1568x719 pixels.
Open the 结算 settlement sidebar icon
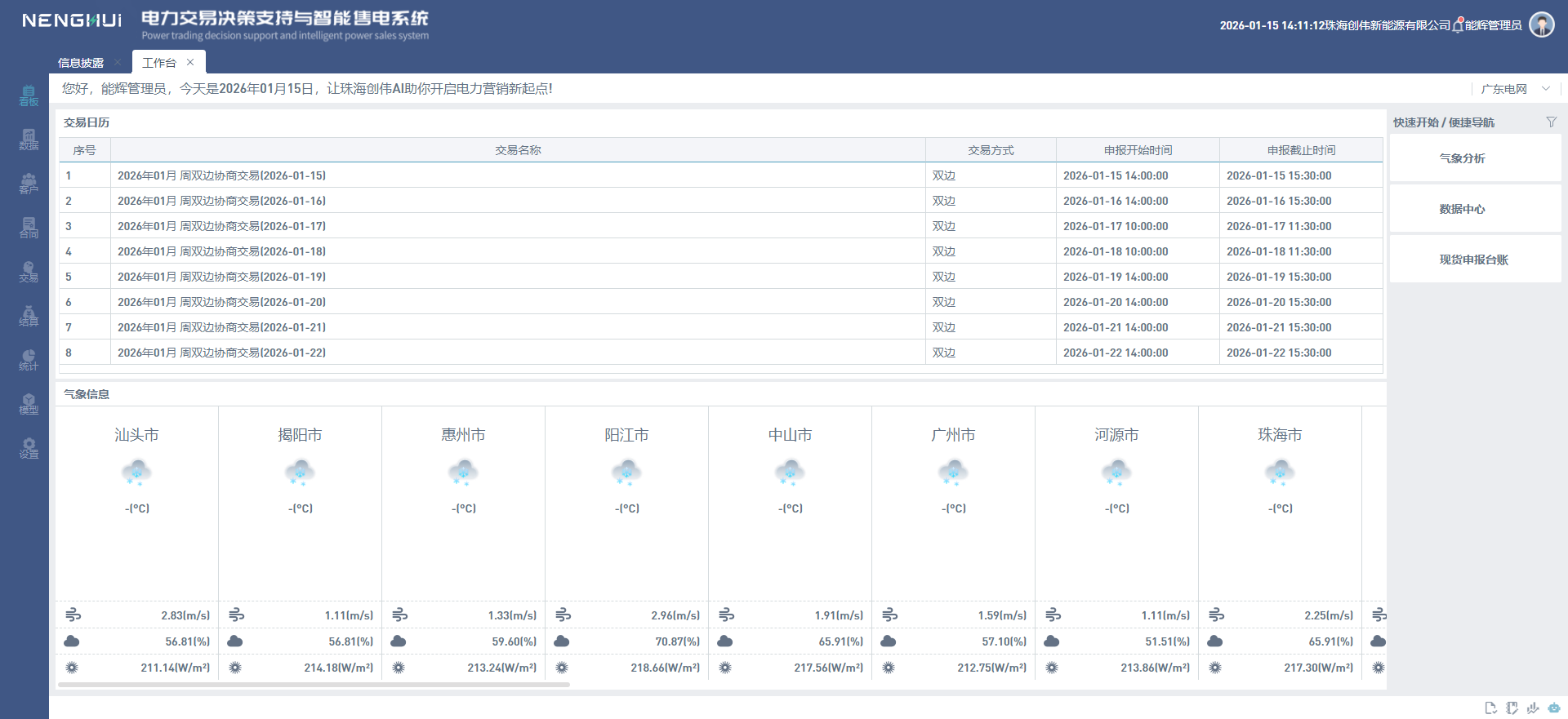pyautogui.click(x=29, y=316)
